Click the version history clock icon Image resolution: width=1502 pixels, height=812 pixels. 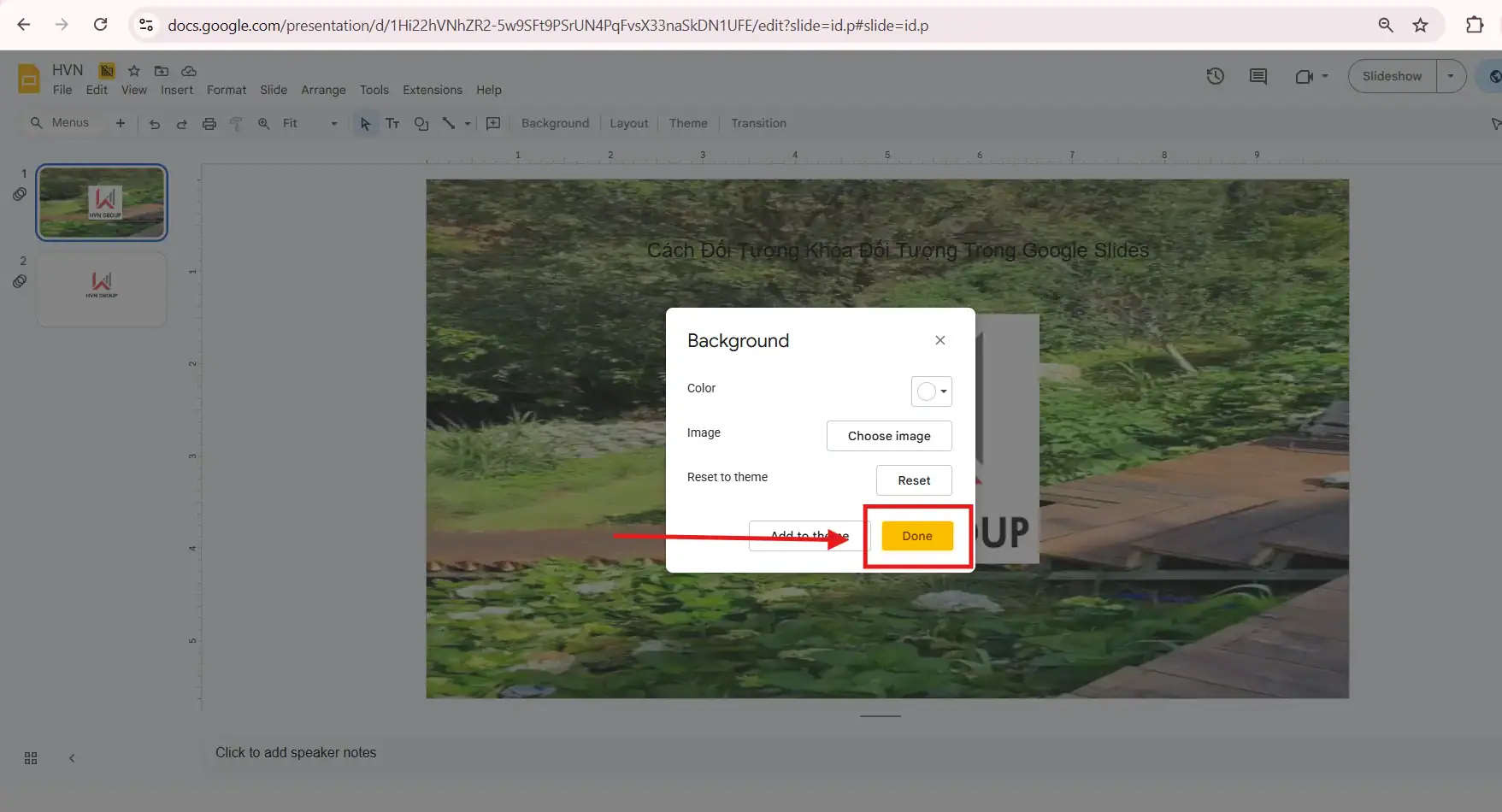[1215, 76]
